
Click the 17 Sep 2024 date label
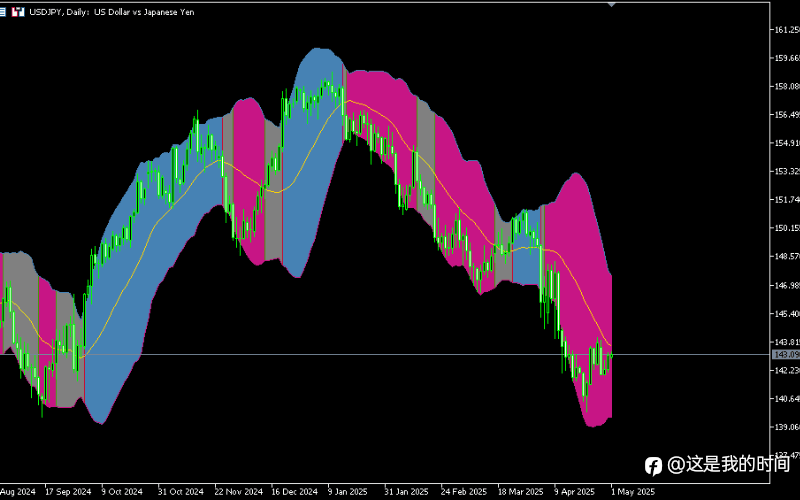(69, 492)
